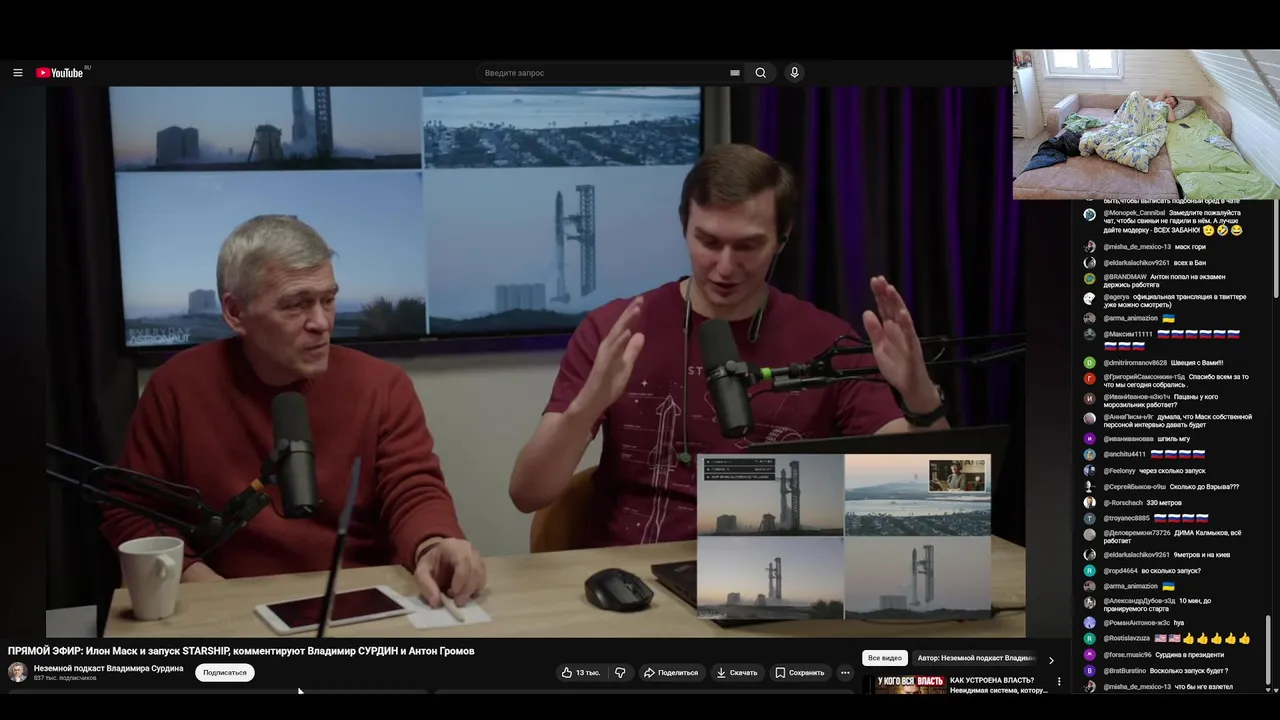Click "9метров и на киев" chat message

(x=1201, y=555)
